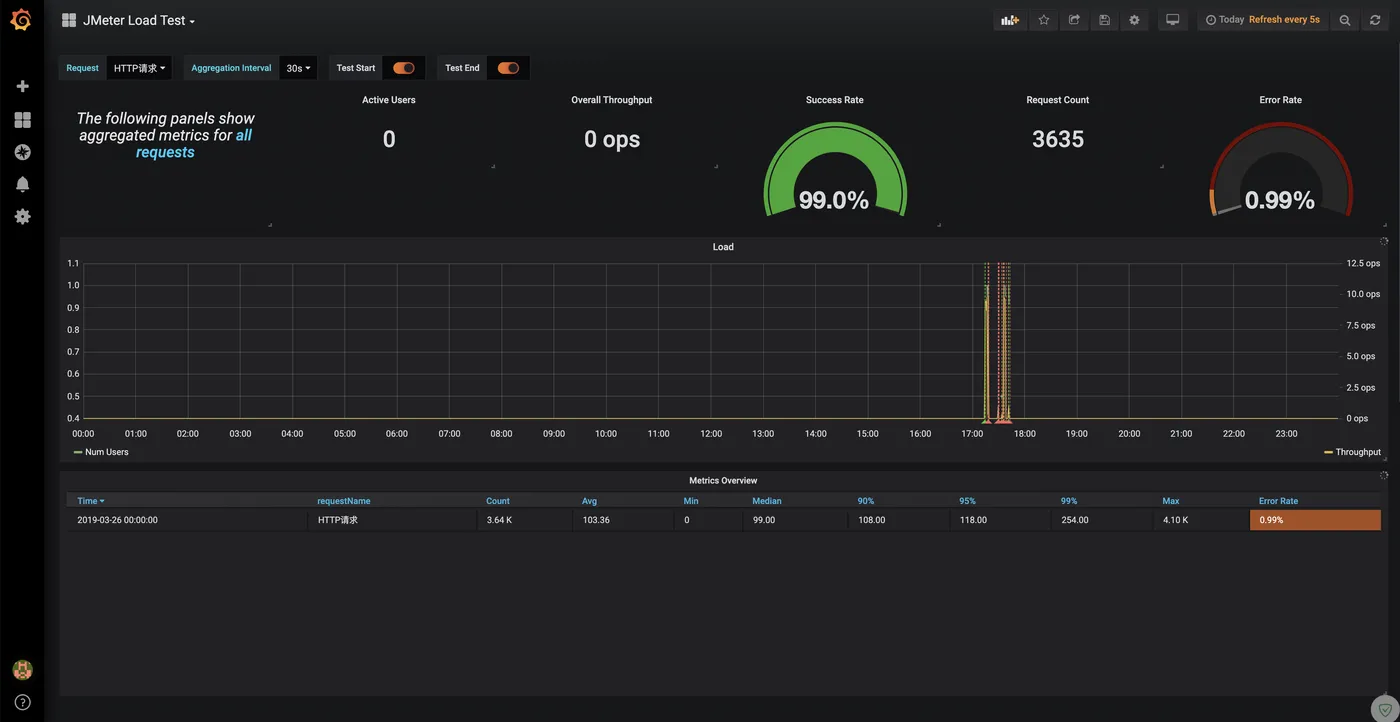
Task: Click the Error Rate column header in table
Action: pyautogui.click(x=1279, y=501)
